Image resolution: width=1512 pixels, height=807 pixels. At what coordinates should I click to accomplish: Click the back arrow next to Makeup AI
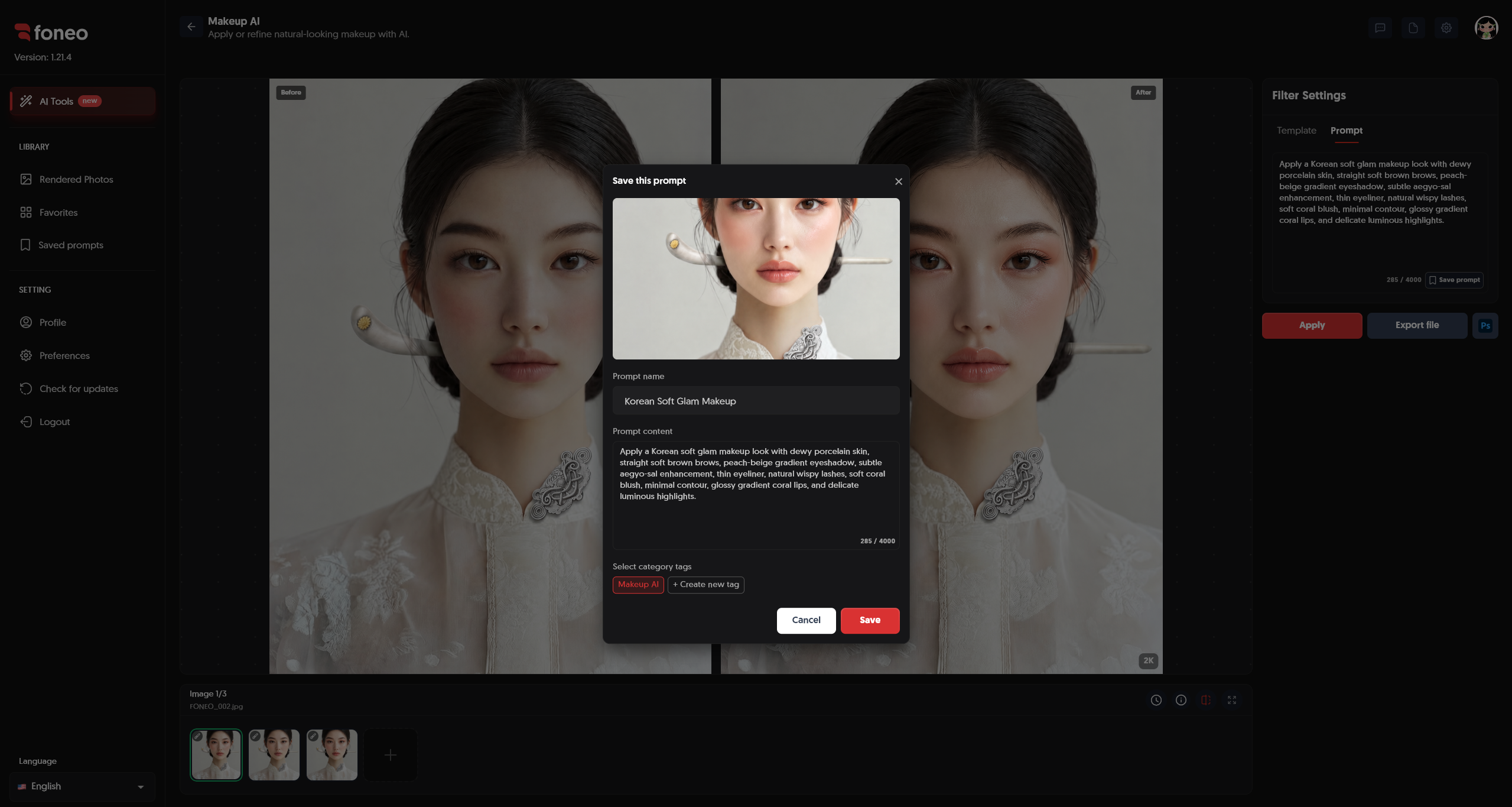(191, 27)
